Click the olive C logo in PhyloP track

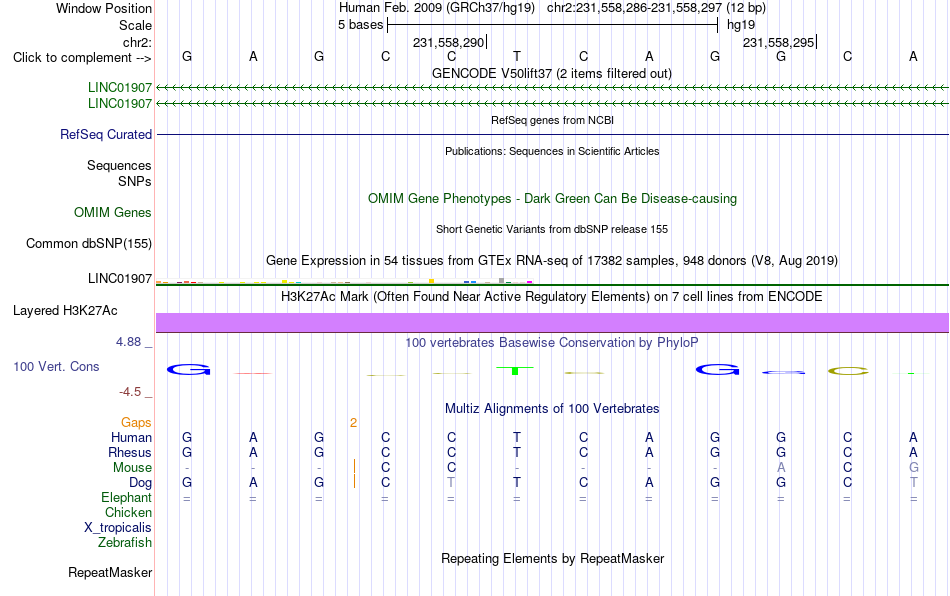coord(848,371)
